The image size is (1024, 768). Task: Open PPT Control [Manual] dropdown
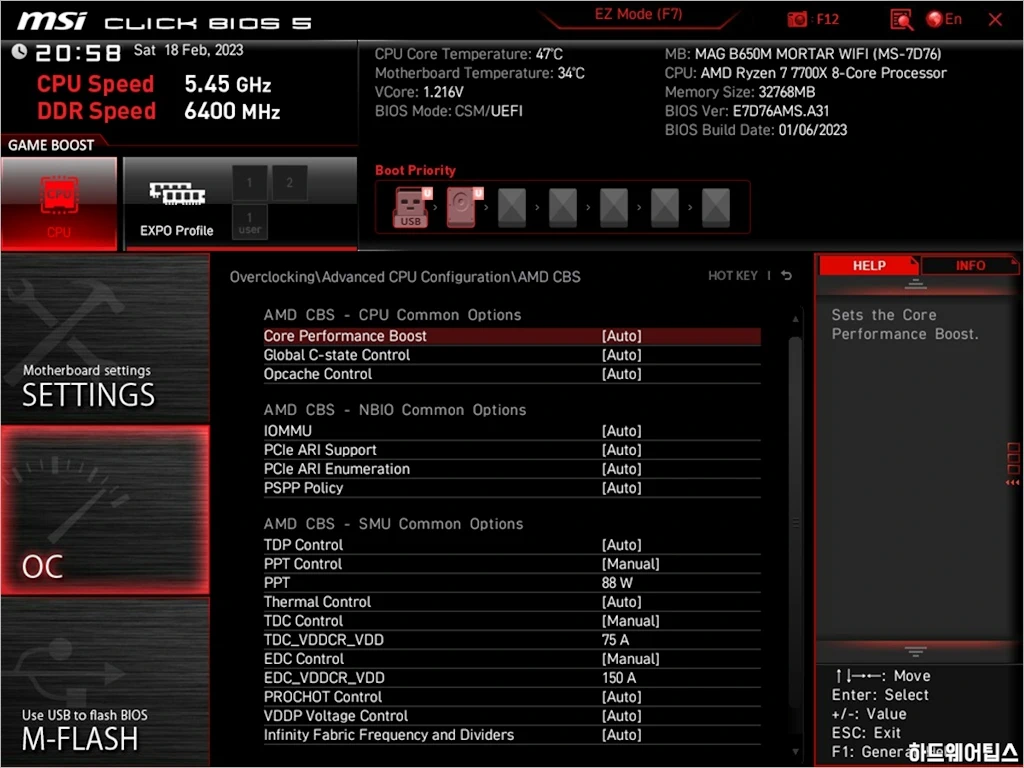point(630,564)
